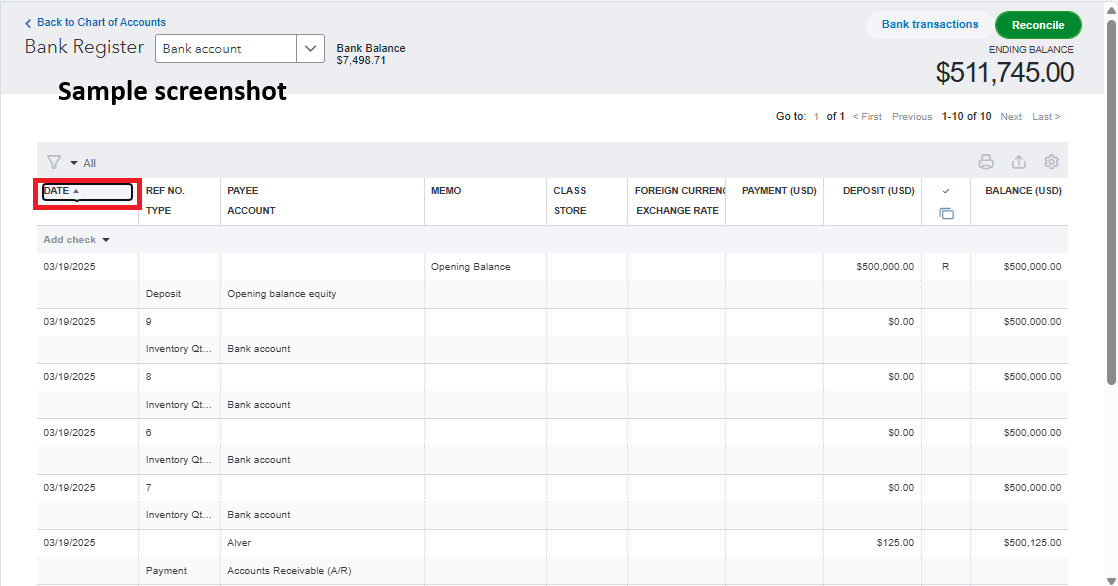This screenshot has width=1118, height=586.
Task: Click the Reconcile button
Action: pyautogui.click(x=1038, y=25)
